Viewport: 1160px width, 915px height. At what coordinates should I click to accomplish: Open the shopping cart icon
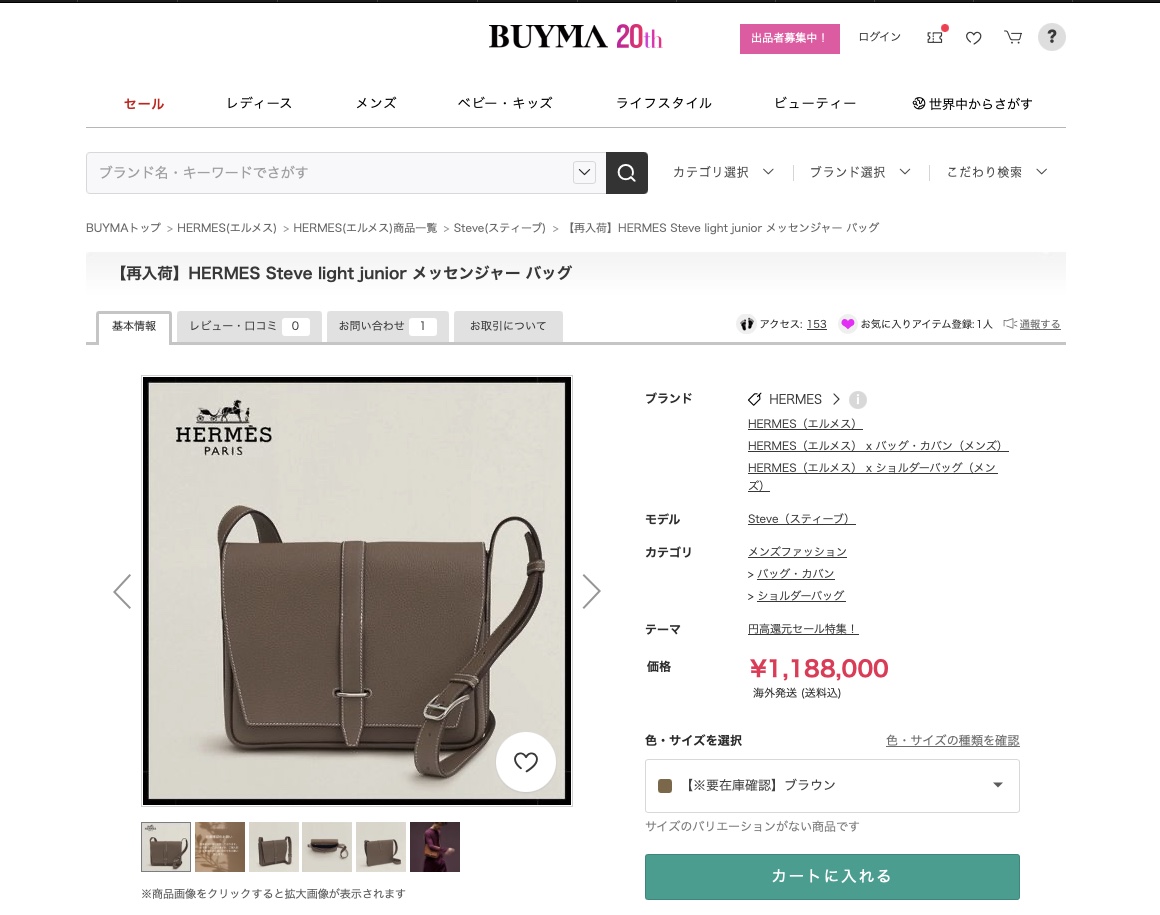1013,37
